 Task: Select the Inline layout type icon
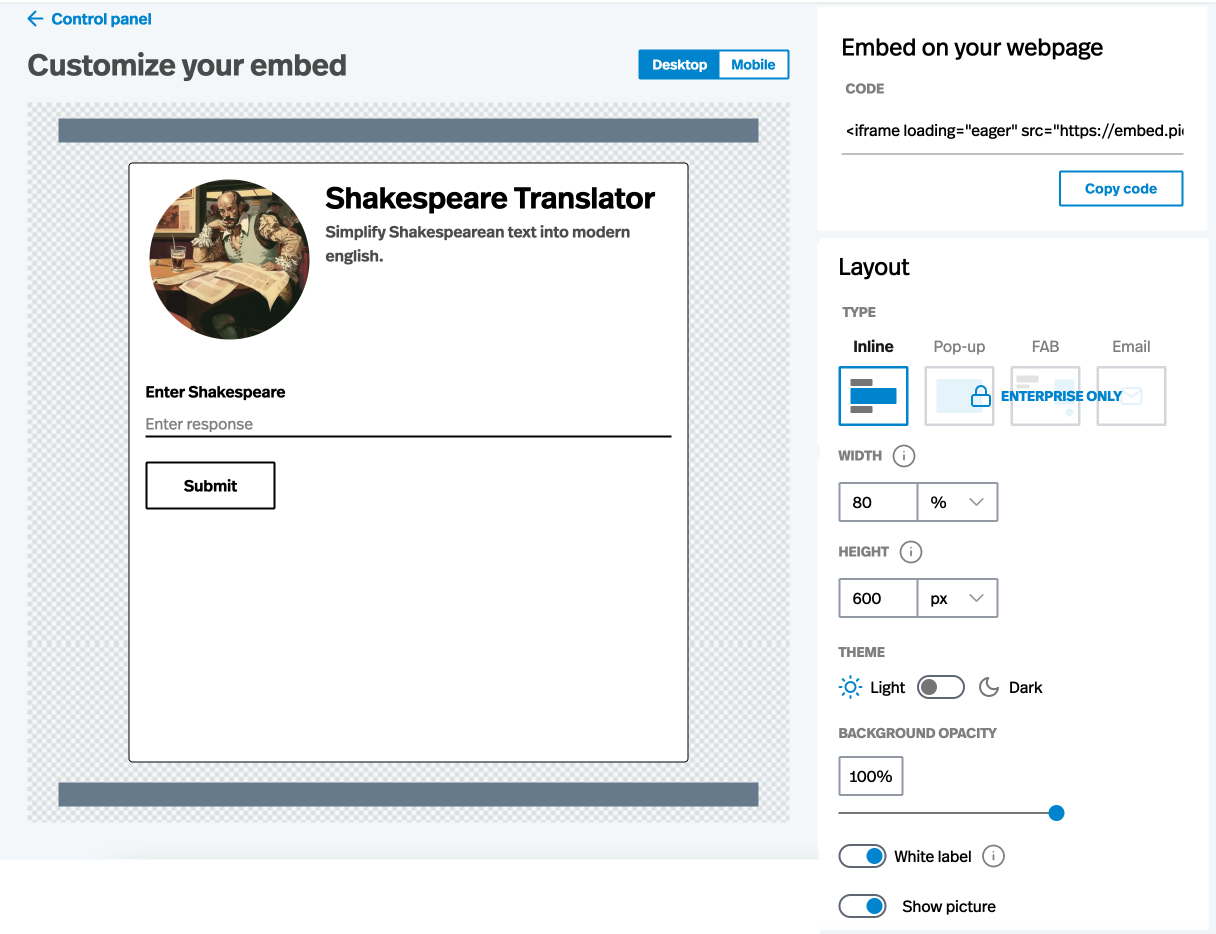click(873, 396)
